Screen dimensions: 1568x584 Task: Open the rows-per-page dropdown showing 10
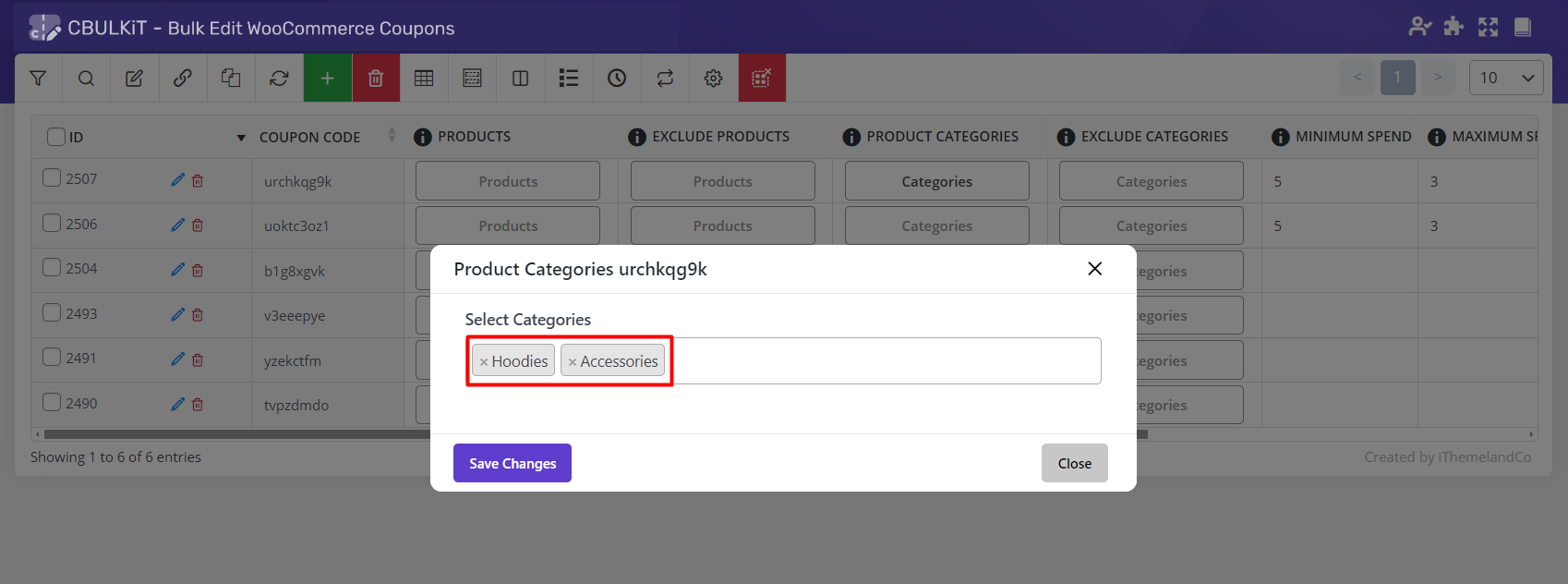tap(1505, 78)
